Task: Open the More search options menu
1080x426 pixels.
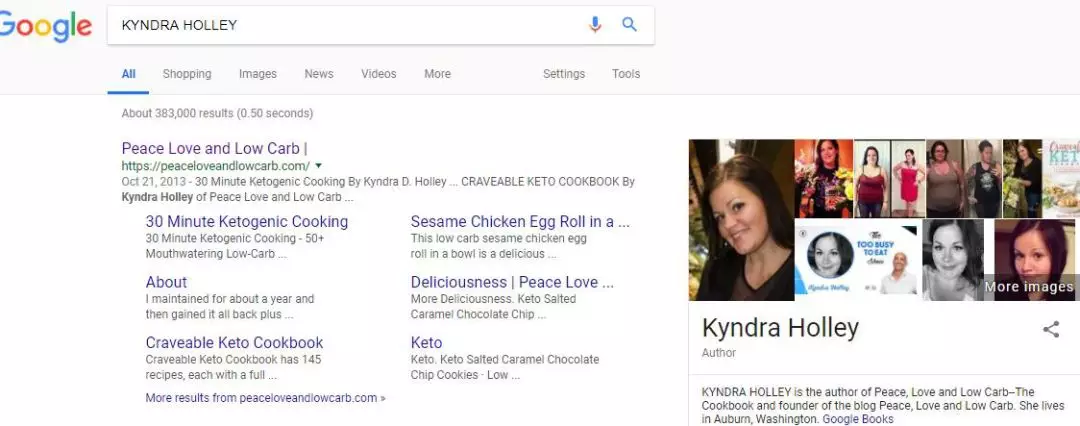Action: (x=437, y=74)
